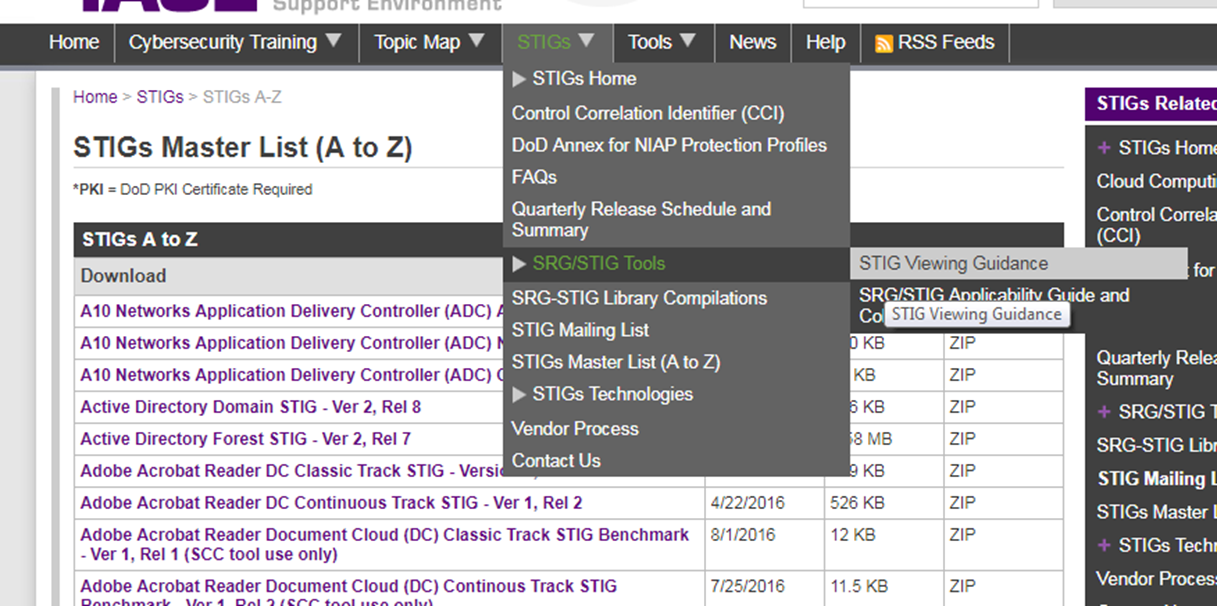Choose STIG Viewing Guidance submenu item
This screenshot has width=1217, height=606.
pos(953,264)
